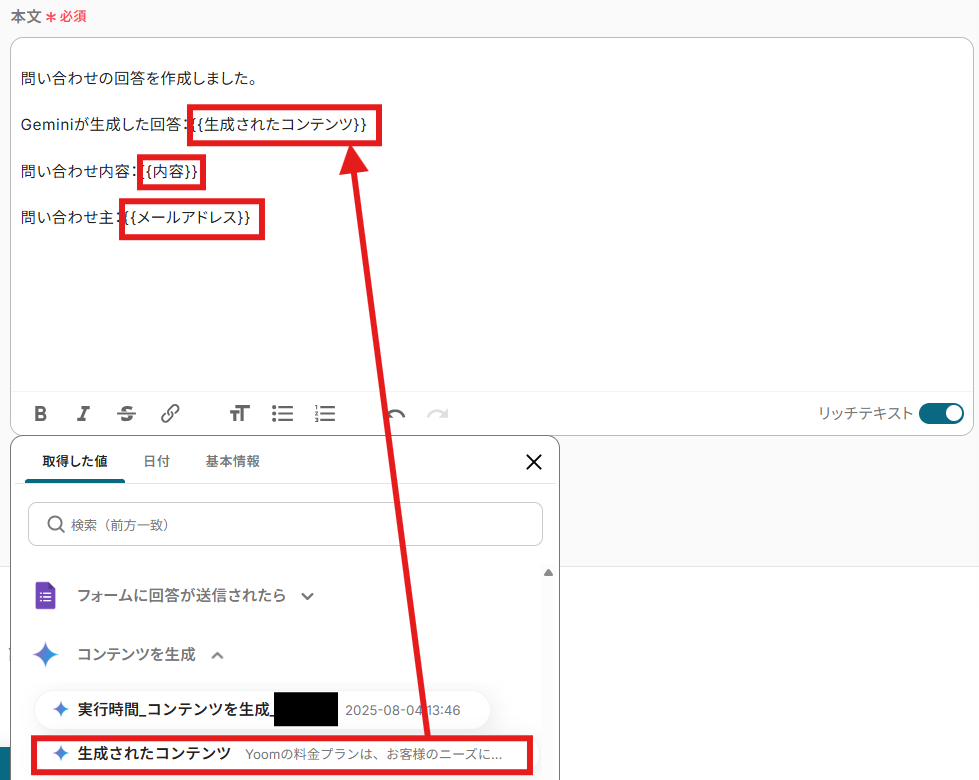Image resolution: width=979 pixels, height=780 pixels.
Task: Insert a bulleted list
Action: [x=282, y=413]
